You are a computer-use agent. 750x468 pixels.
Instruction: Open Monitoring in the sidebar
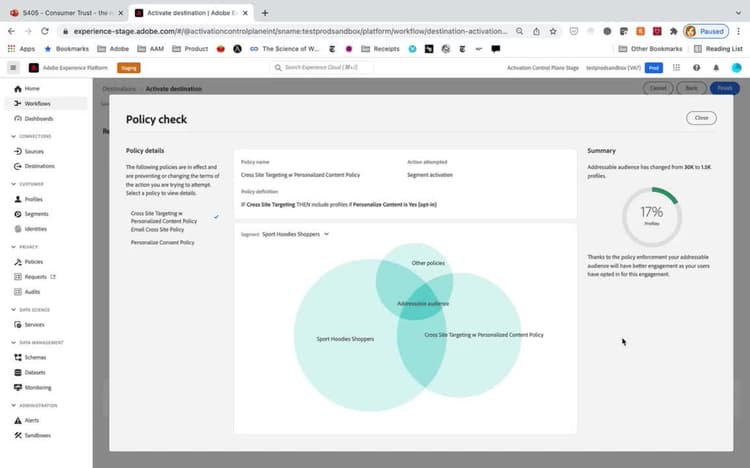[x=33, y=387]
